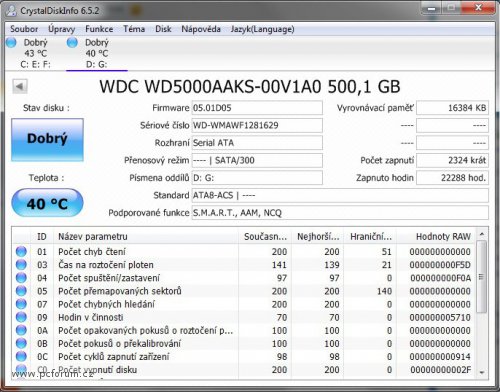
Task: Click the status icon for attribute 0B
Action: 21,343
